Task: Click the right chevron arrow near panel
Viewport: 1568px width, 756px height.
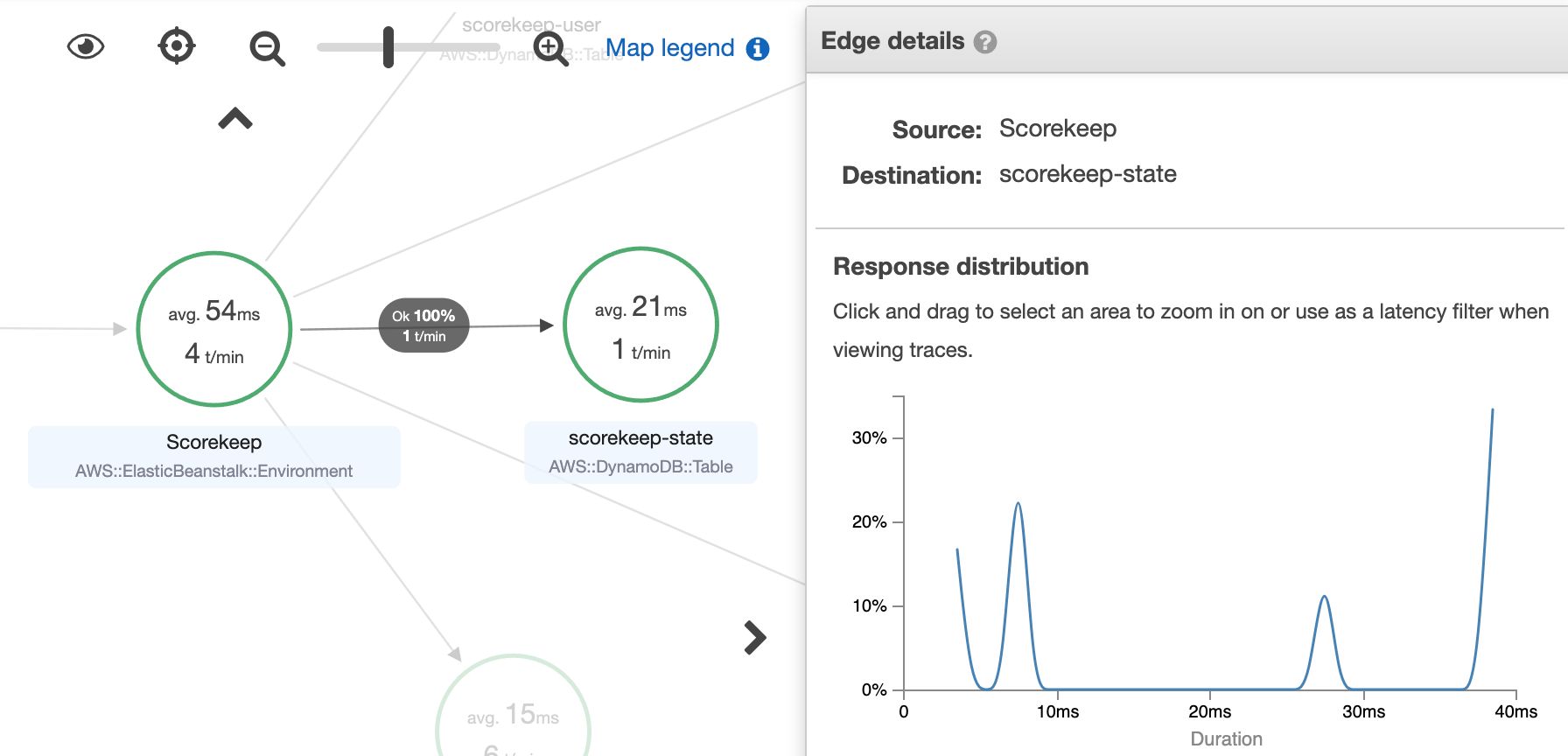Action: coord(754,638)
